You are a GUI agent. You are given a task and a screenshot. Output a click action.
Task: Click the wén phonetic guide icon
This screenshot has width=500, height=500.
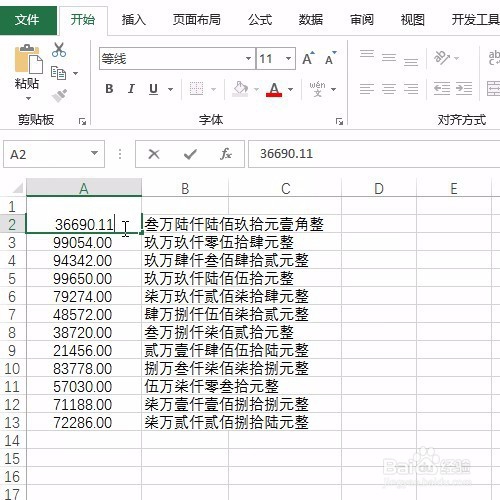[x=317, y=89]
